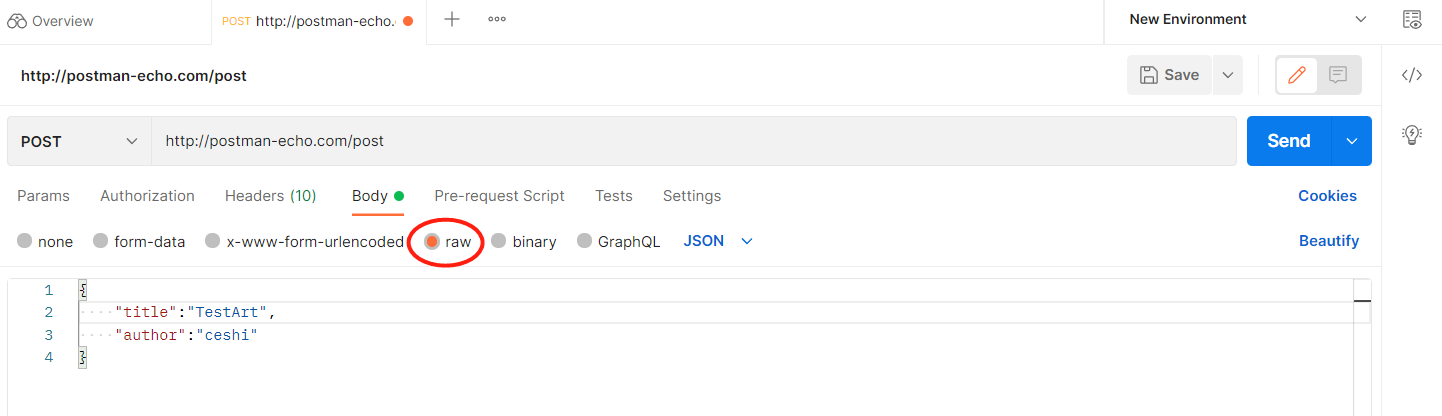Click the blue Send button
The height and width of the screenshot is (416, 1442).
click(1289, 141)
